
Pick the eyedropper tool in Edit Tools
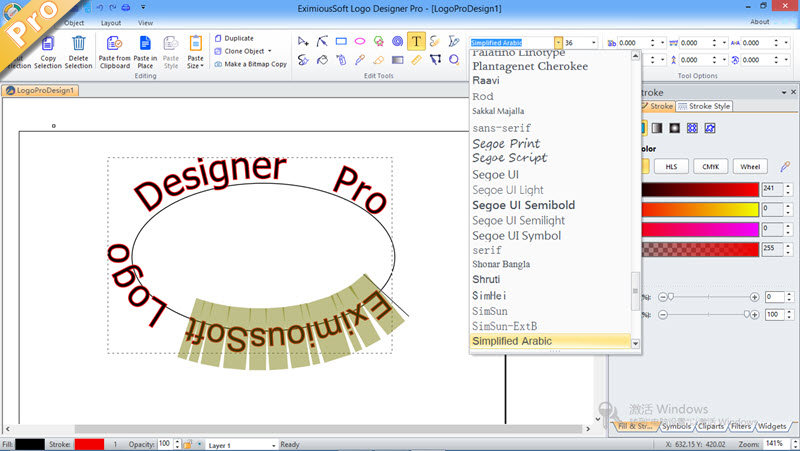(360, 60)
